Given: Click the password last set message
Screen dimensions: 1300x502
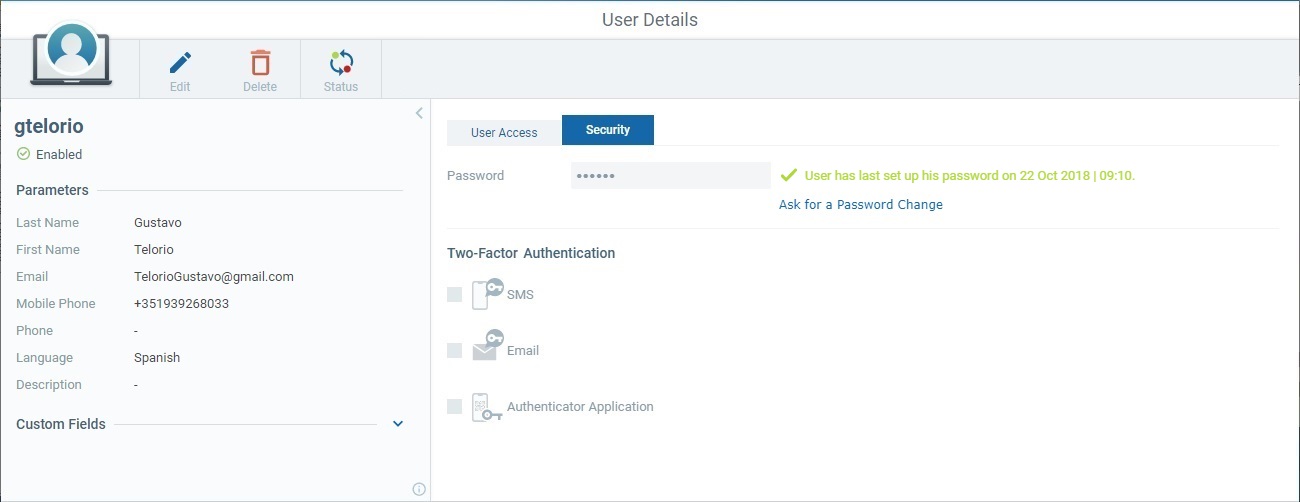Looking at the screenshot, I should pos(970,175).
